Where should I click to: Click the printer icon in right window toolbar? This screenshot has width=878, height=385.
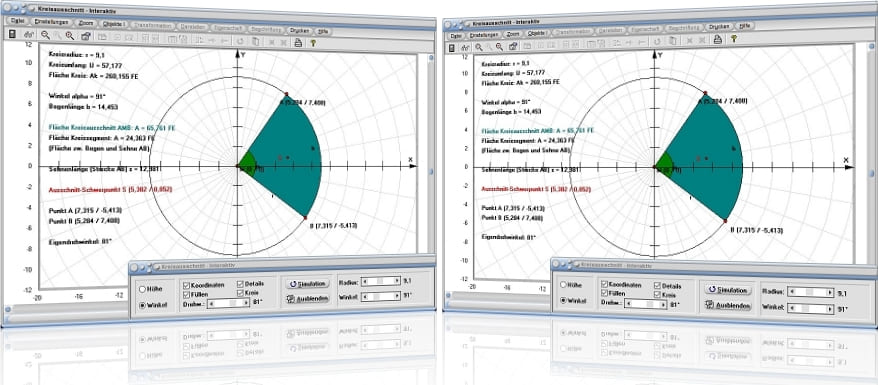click(717, 39)
